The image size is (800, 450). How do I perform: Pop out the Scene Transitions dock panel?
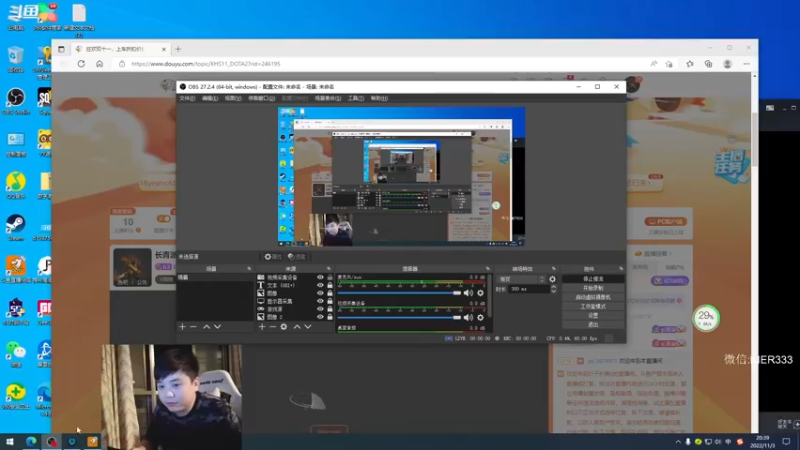click(554, 269)
